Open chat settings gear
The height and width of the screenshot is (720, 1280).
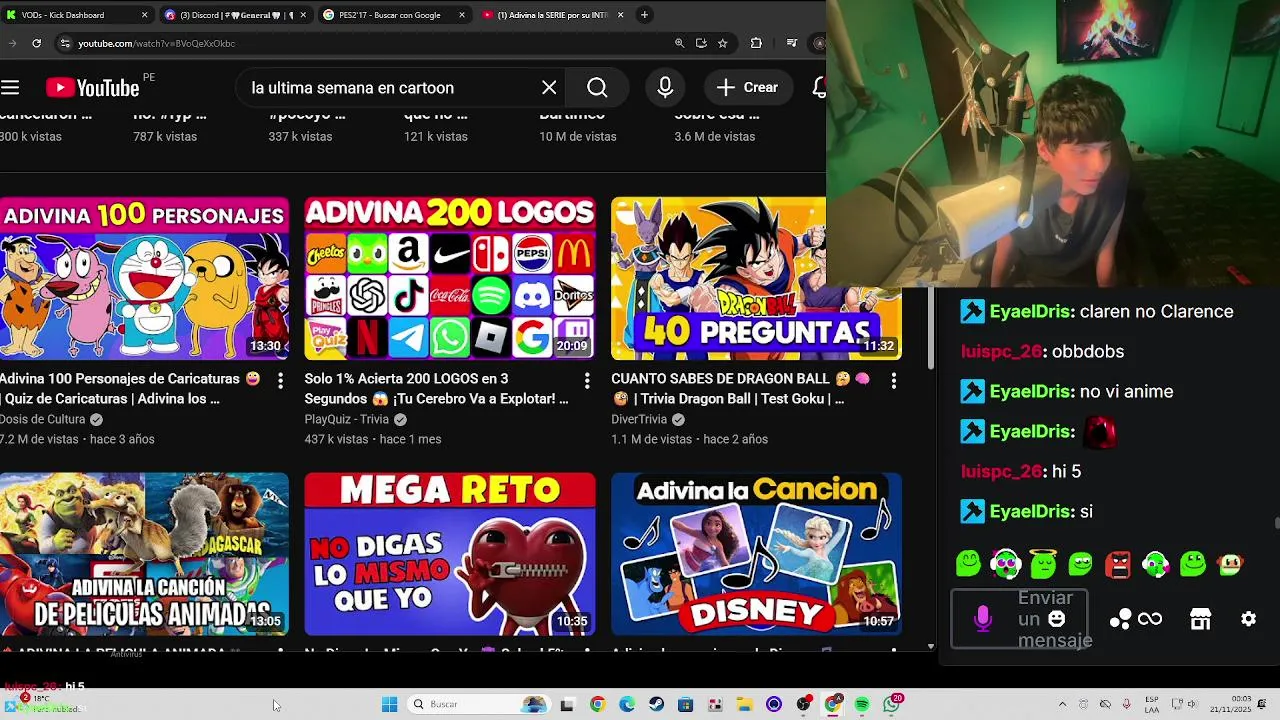point(1248,619)
